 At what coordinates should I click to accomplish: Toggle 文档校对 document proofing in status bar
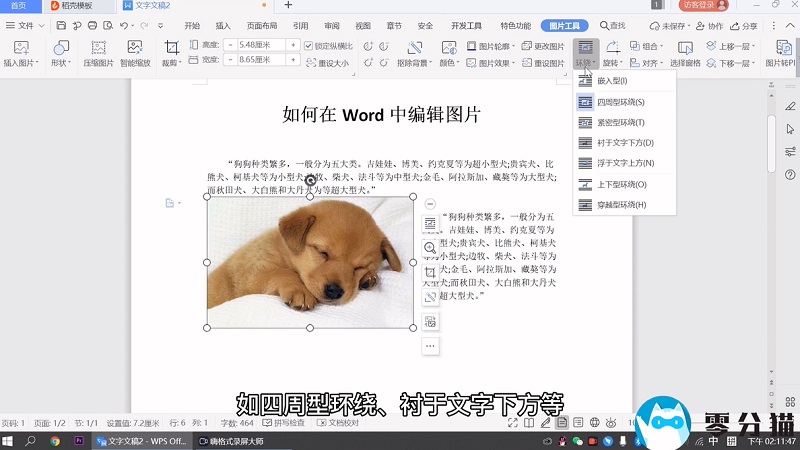[338, 423]
